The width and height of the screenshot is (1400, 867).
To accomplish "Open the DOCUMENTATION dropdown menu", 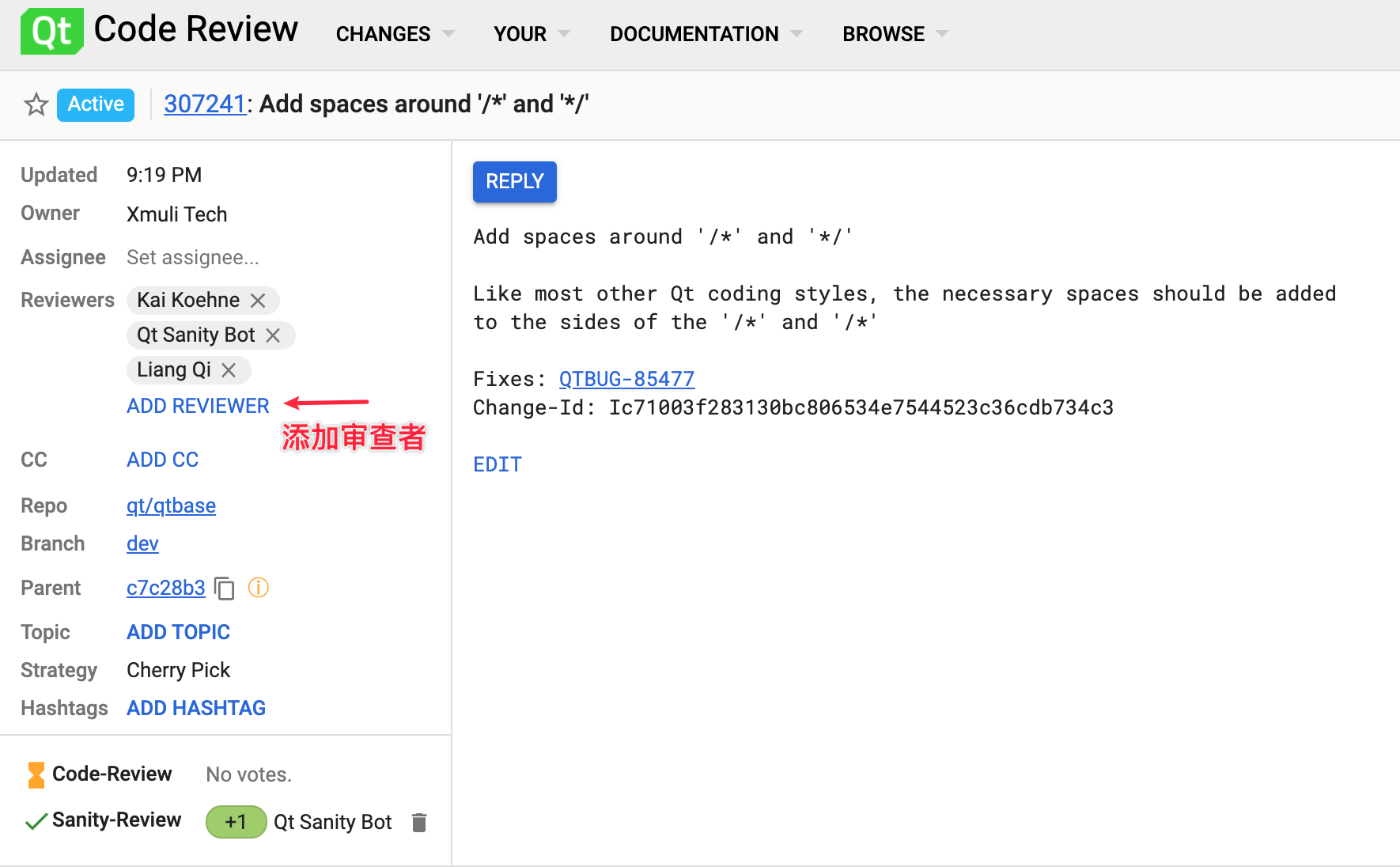I will (706, 34).
